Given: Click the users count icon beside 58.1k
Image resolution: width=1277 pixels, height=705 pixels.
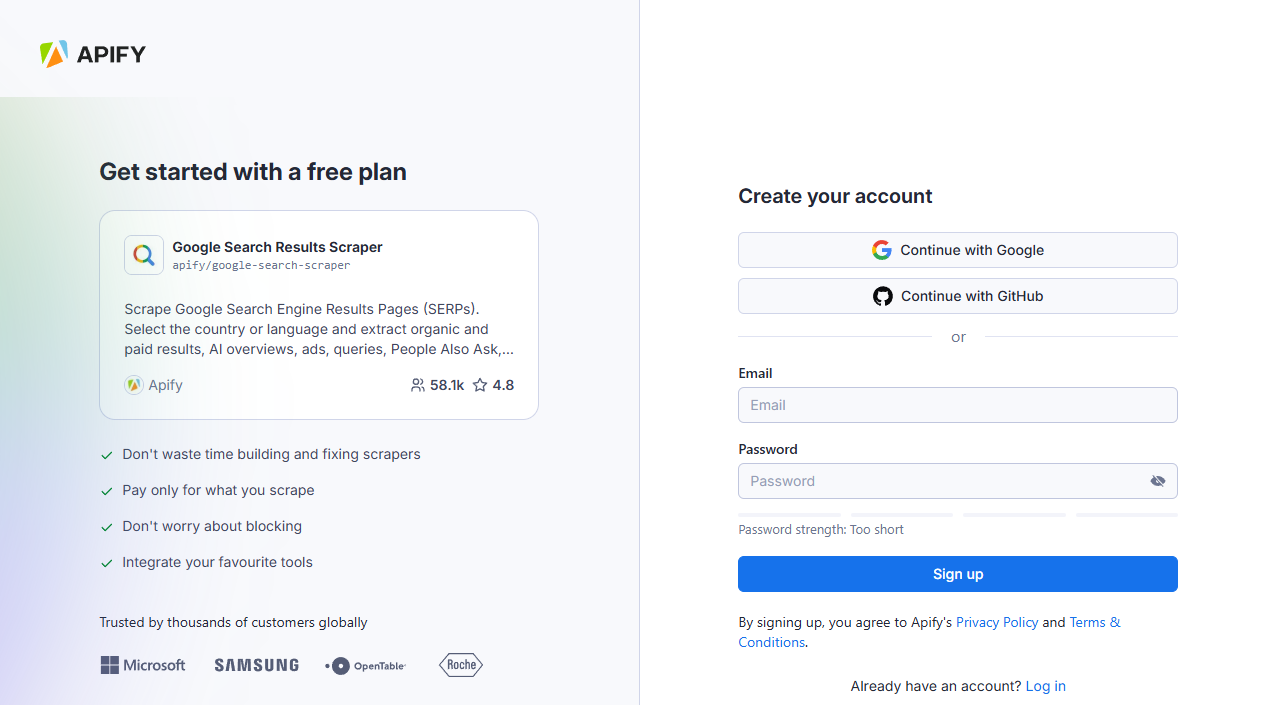Looking at the screenshot, I should coord(418,385).
